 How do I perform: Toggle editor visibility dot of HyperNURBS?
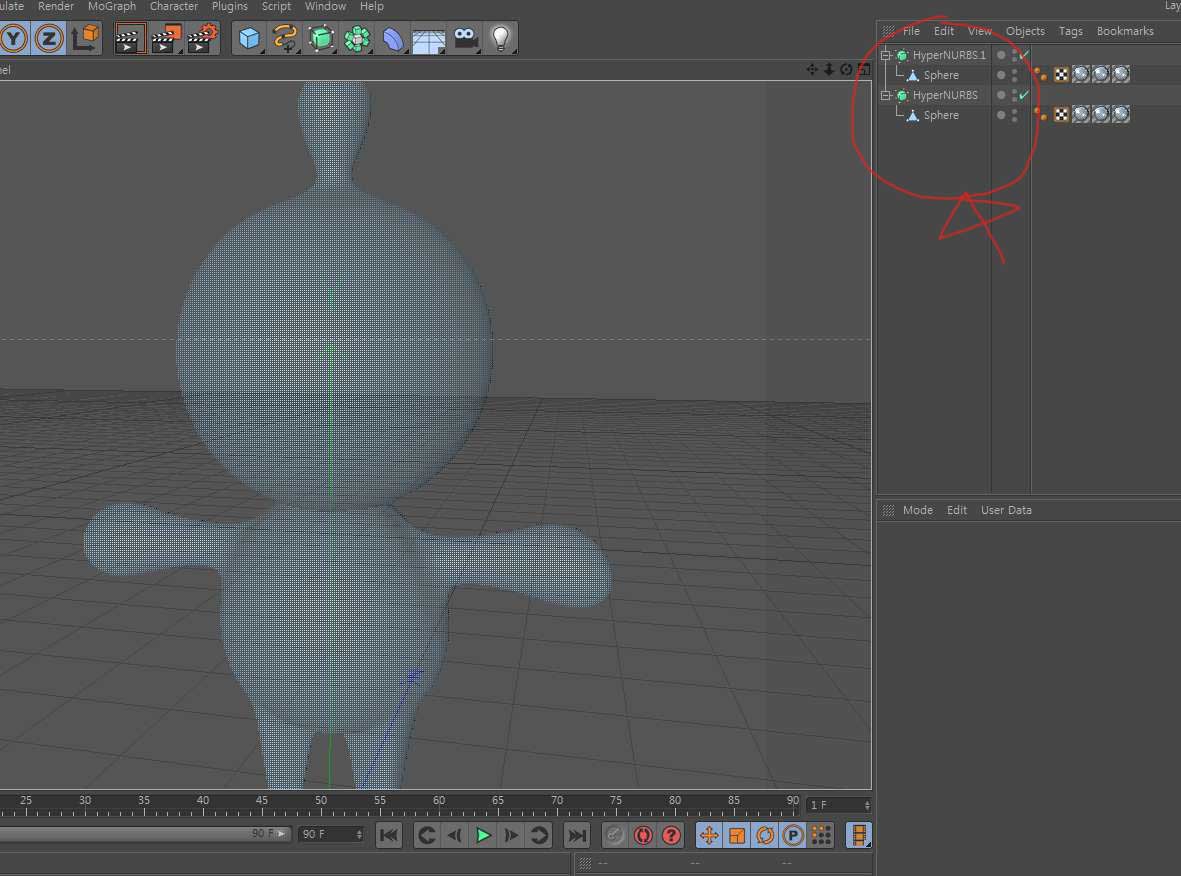tap(1001, 94)
